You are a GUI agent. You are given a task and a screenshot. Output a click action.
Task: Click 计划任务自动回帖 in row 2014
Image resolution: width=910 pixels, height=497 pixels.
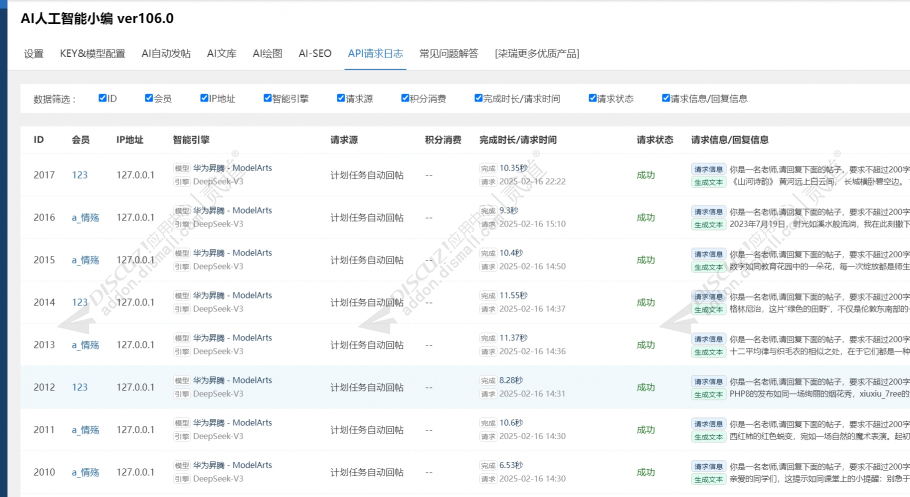click(367, 302)
